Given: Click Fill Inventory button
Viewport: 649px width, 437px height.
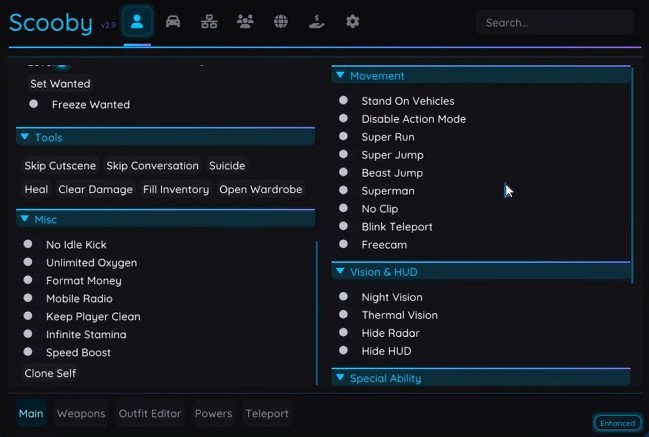Looking at the screenshot, I should pos(176,190).
